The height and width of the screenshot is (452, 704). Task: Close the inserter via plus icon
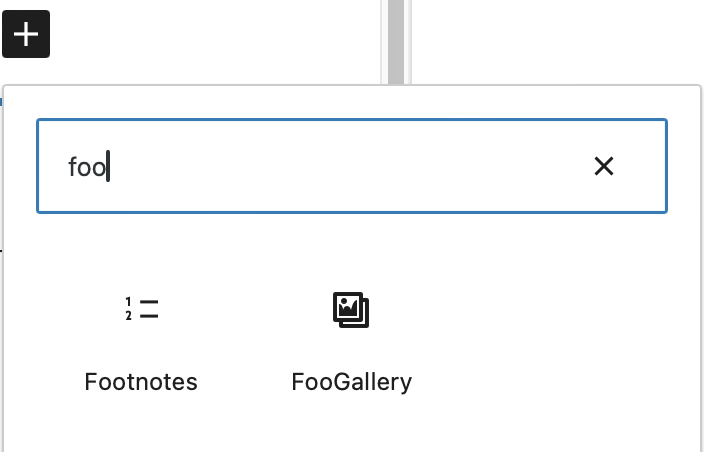[26, 35]
